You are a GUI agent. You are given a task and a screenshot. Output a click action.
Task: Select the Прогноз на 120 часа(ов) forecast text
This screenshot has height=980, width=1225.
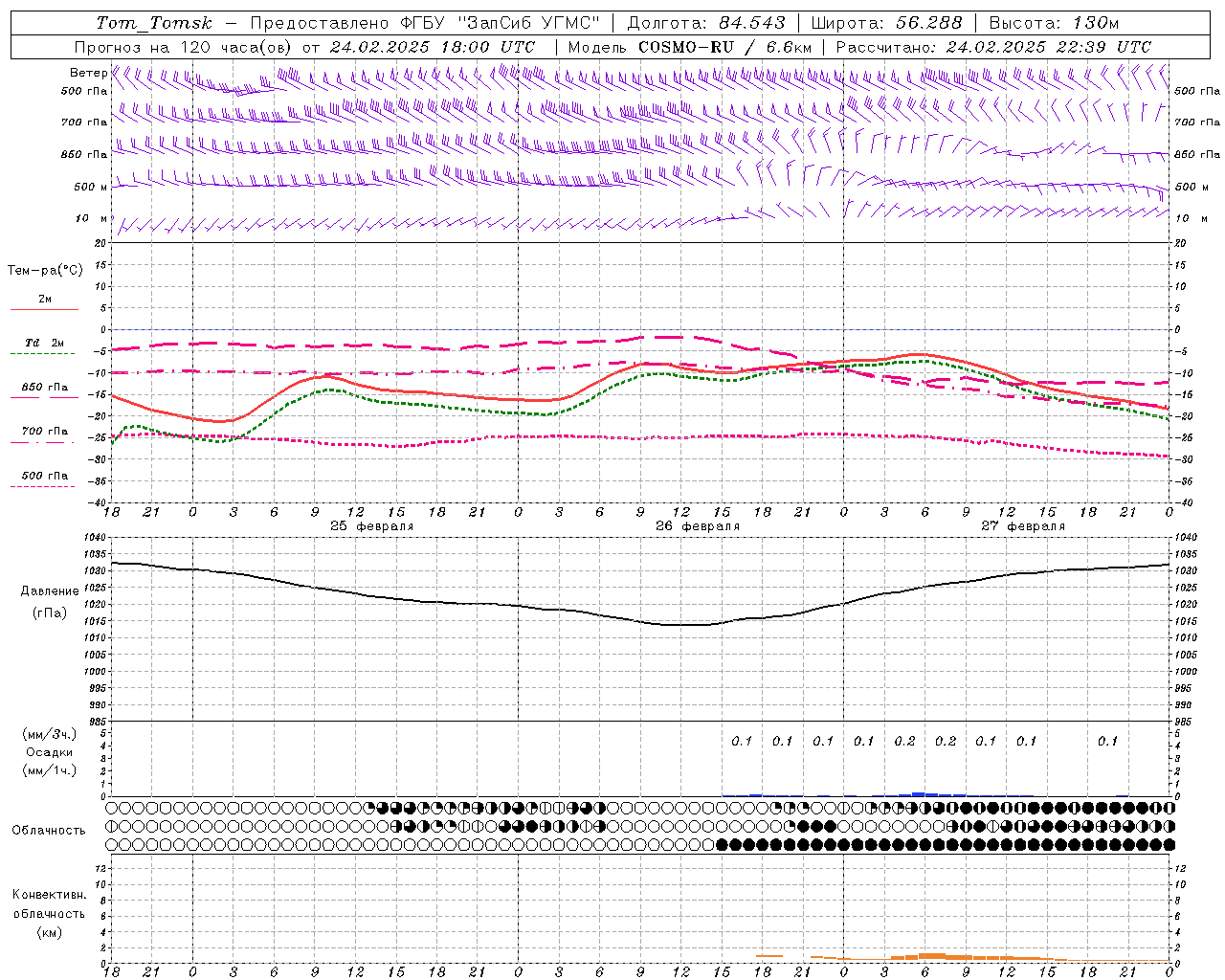click(x=184, y=47)
